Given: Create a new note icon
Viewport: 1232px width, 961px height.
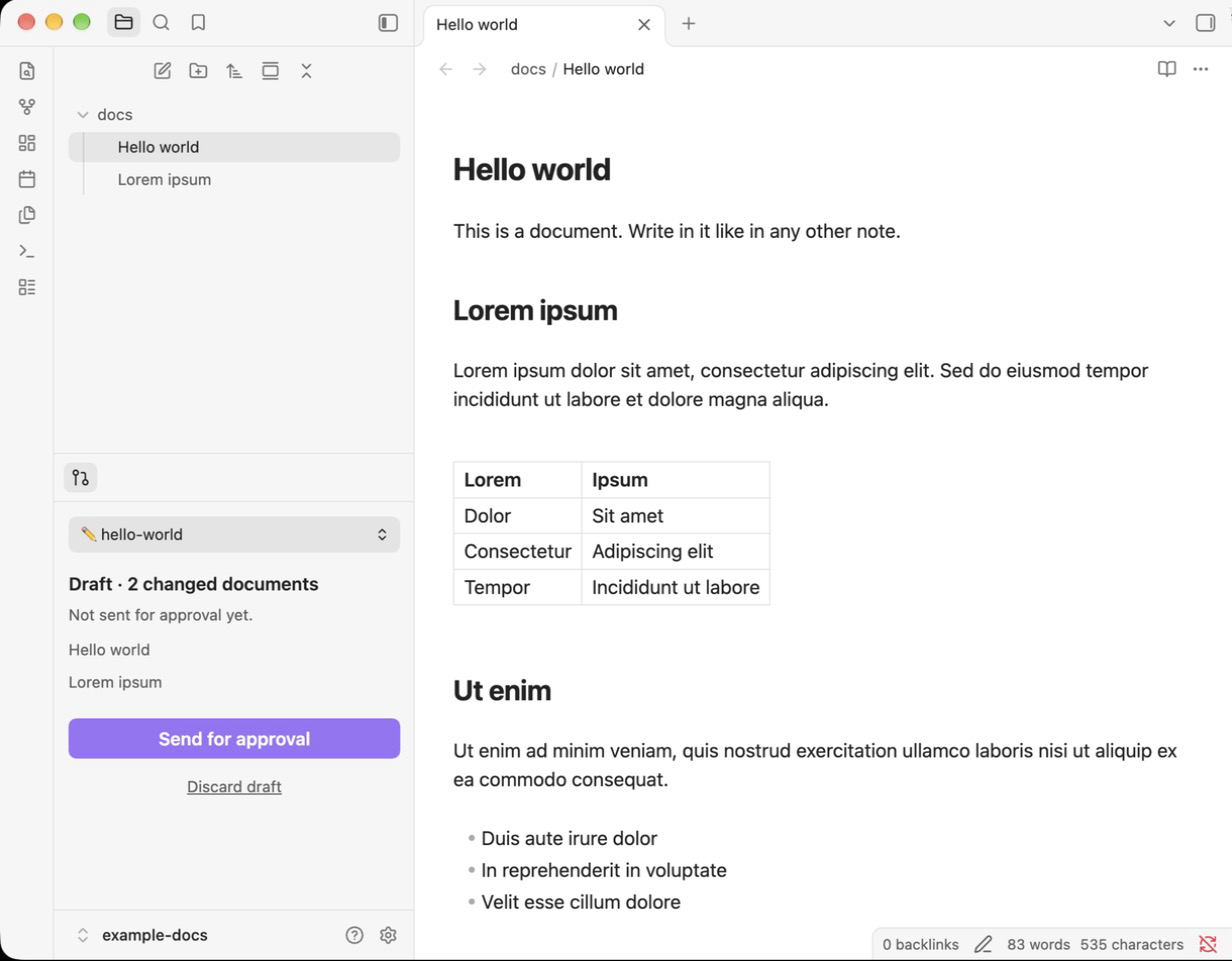Looking at the screenshot, I should click(x=162, y=71).
